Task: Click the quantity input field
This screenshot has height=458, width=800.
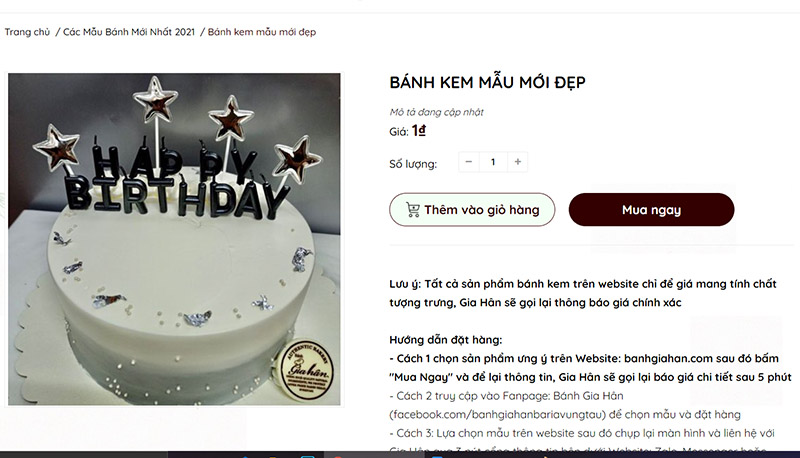Action: [x=493, y=162]
